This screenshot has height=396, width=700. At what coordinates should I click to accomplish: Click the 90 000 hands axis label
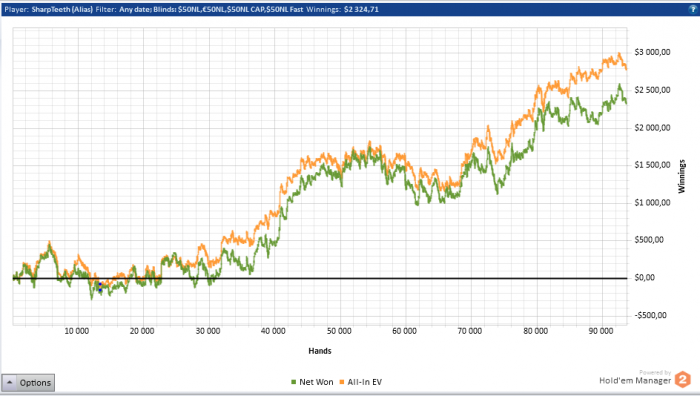[x=601, y=331]
